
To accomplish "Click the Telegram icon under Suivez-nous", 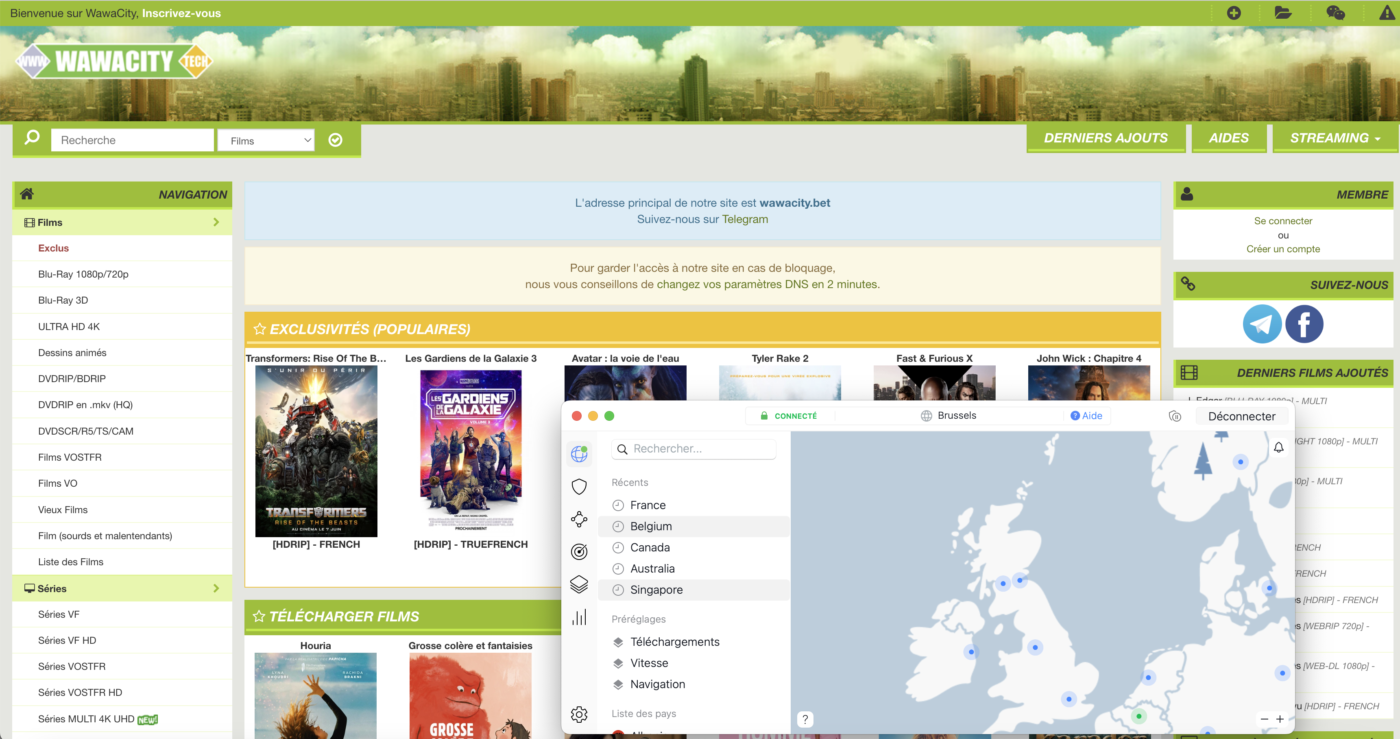I will click(1262, 324).
